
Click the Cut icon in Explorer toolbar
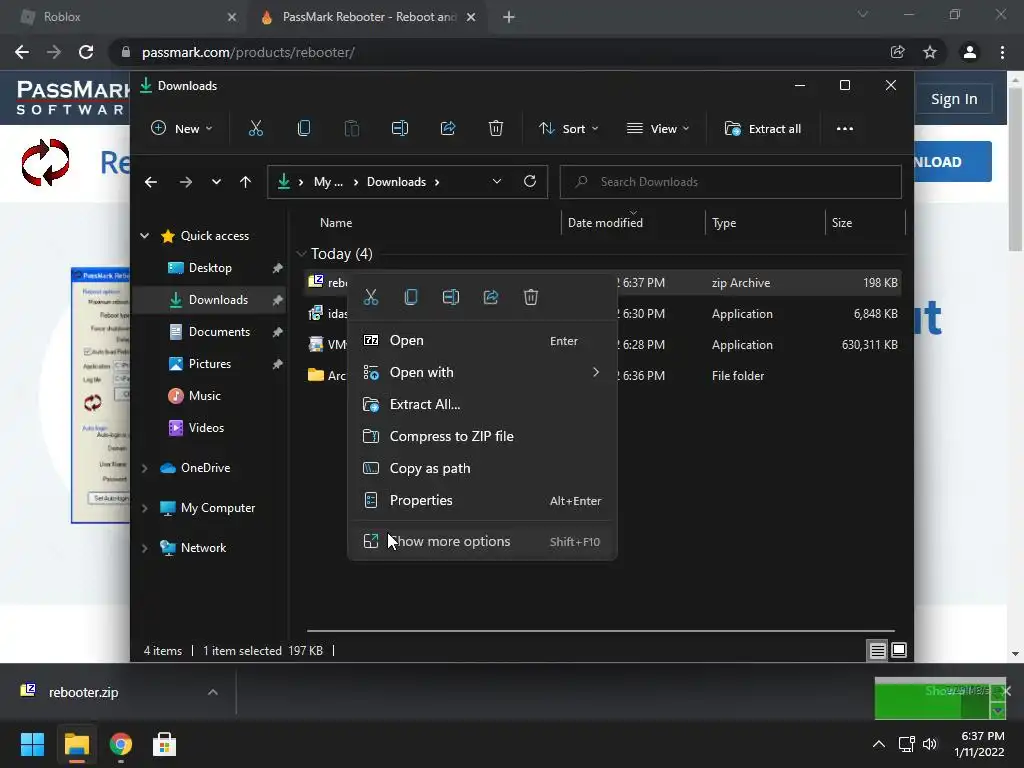pos(255,129)
